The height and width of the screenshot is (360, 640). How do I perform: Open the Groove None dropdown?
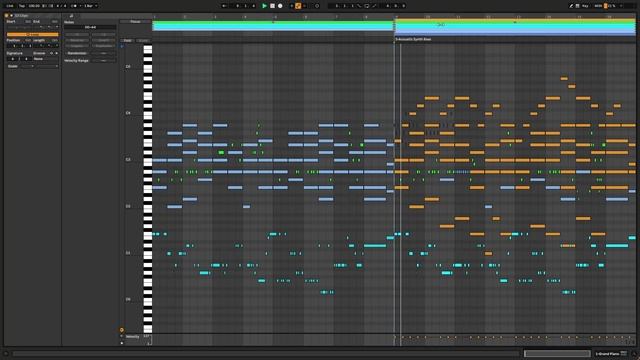tap(45, 59)
